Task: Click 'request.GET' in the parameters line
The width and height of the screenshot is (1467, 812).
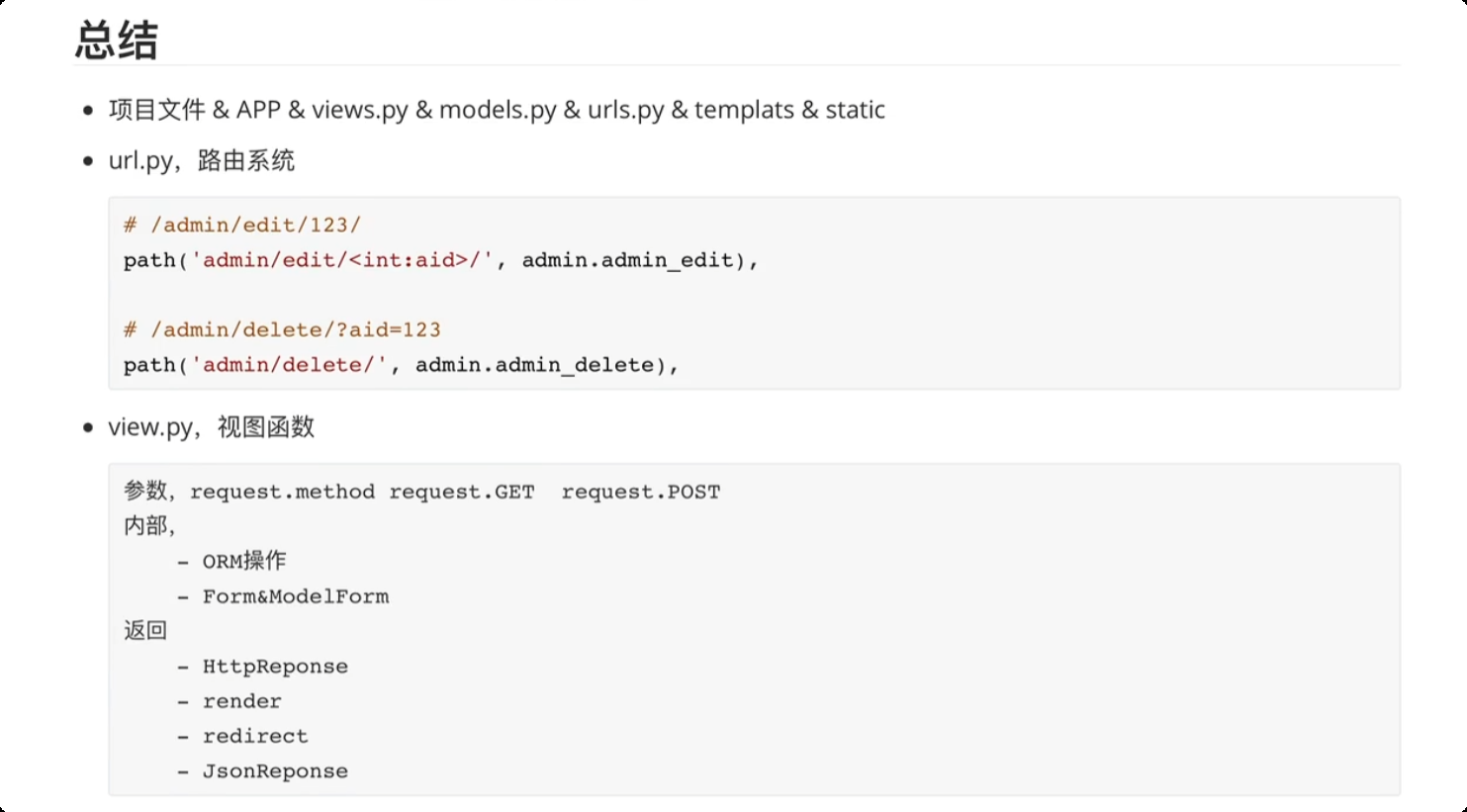Action: pyautogui.click(x=461, y=493)
